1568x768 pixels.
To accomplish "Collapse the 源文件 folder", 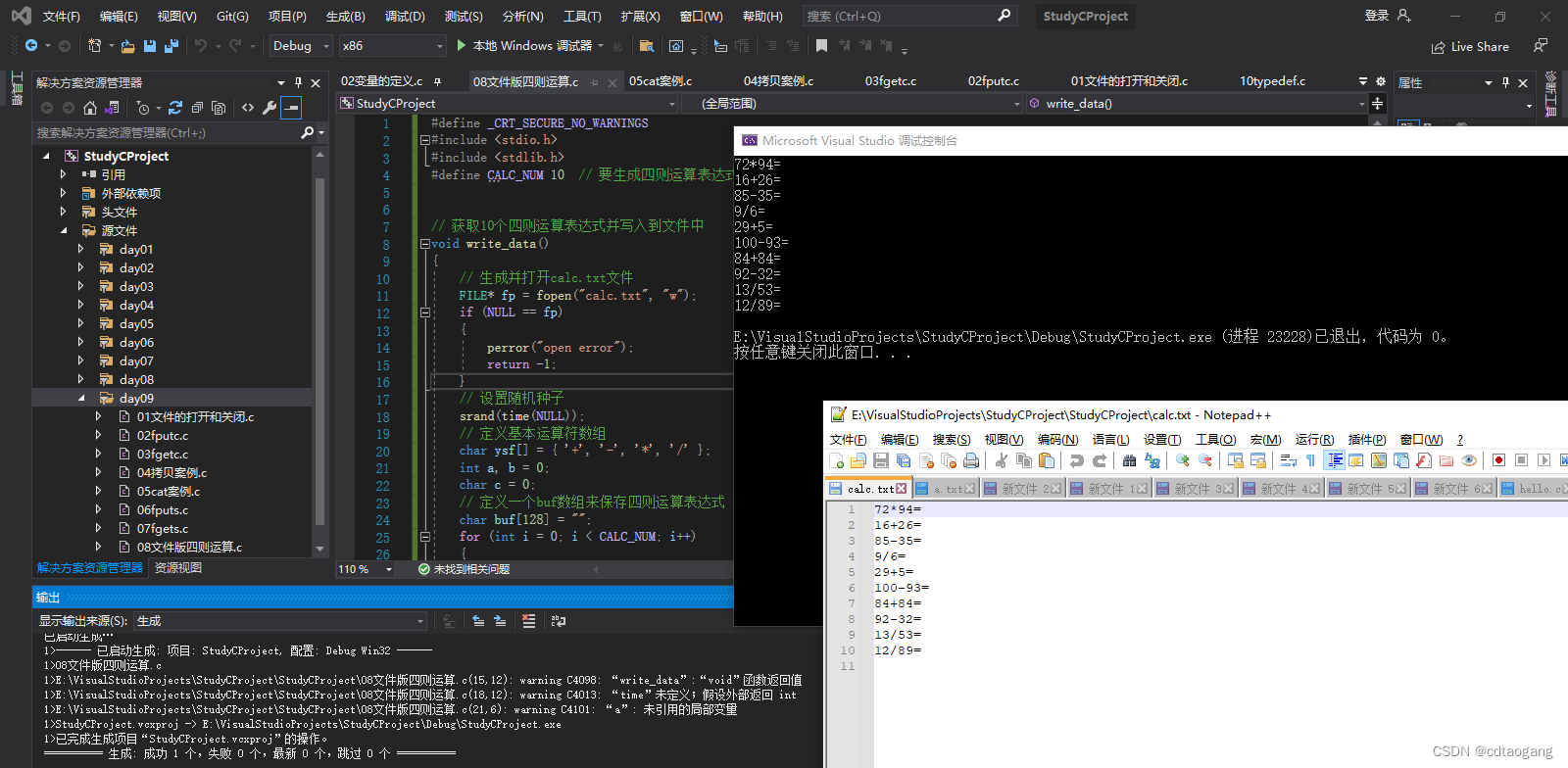I will (x=63, y=231).
